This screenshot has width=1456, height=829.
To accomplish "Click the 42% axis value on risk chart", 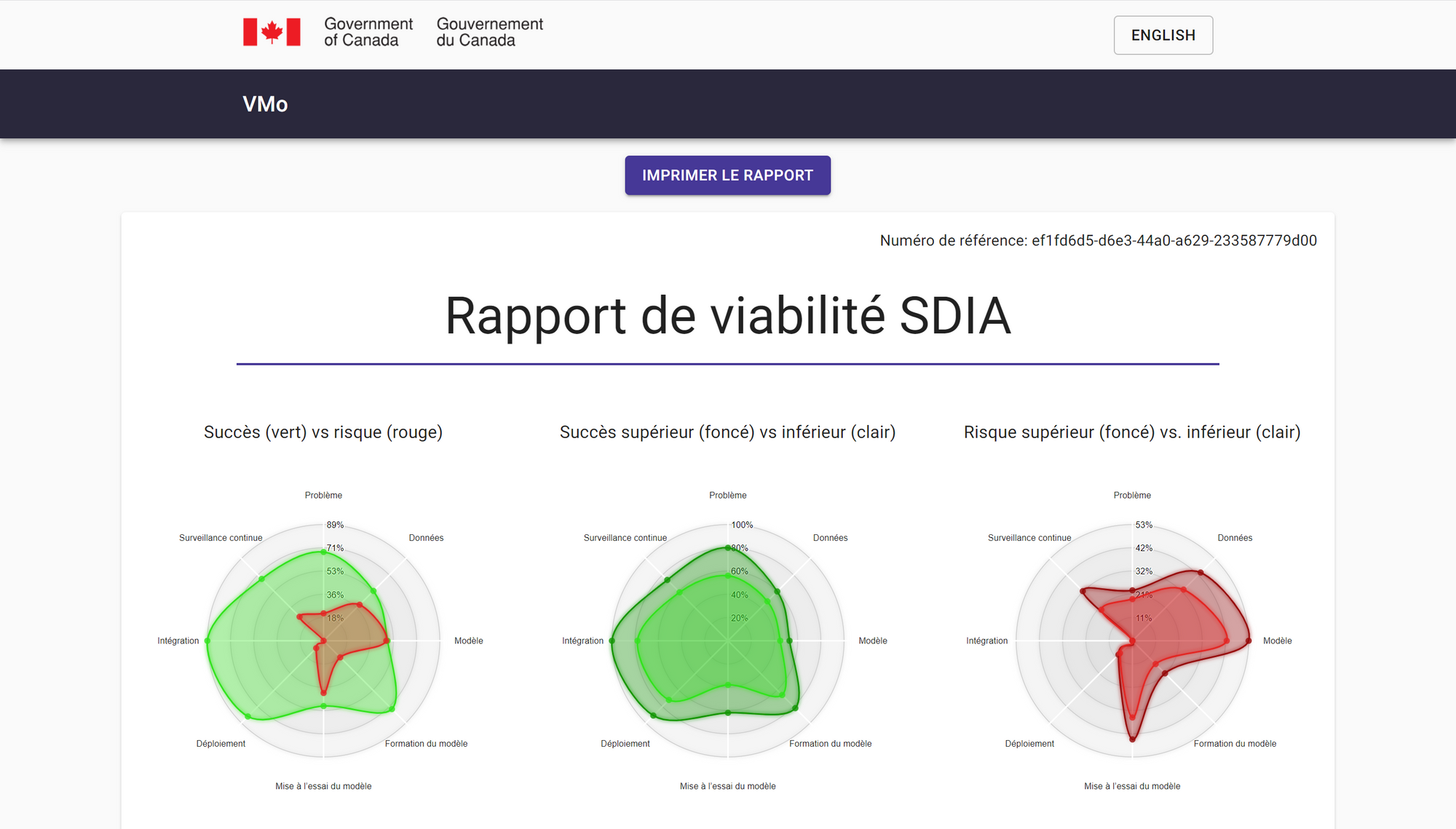I will 1144,548.
